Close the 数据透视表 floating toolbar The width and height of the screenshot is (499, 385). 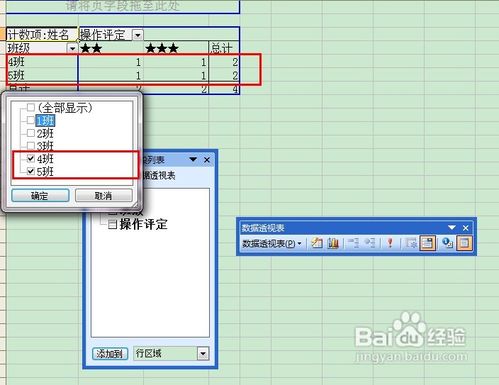[466, 228]
